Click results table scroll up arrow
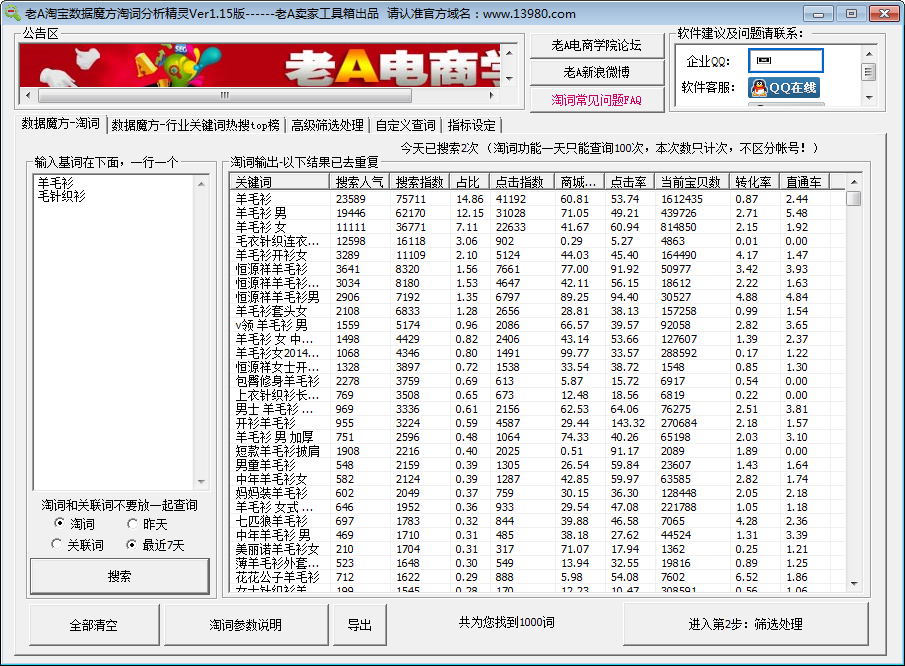Screen dimensions: 905x666 point(854,182)
